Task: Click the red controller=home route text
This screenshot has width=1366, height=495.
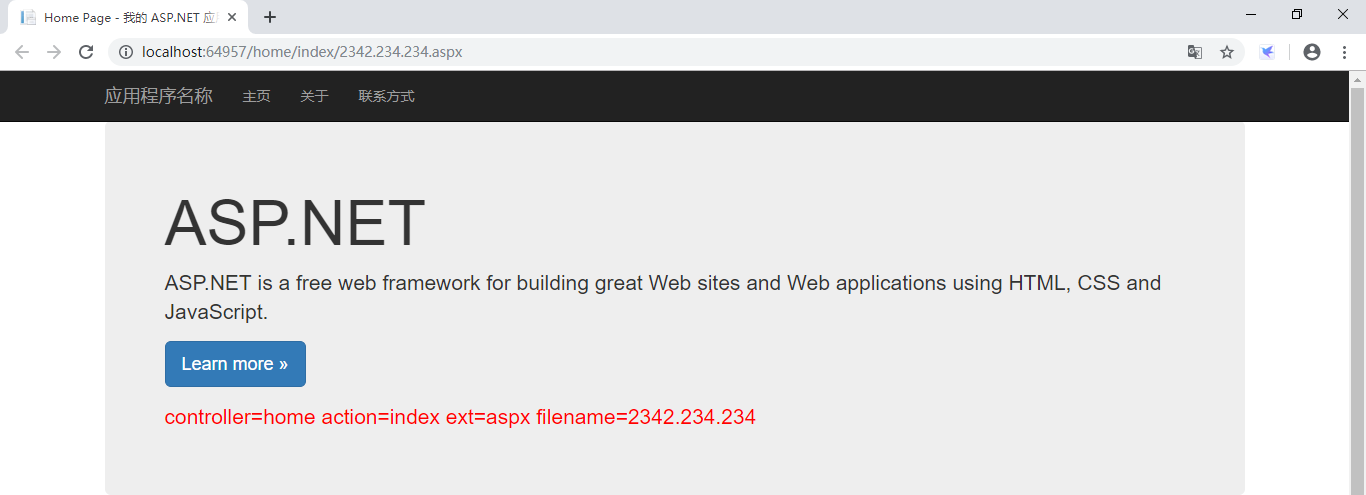Action: click(460, 417)
